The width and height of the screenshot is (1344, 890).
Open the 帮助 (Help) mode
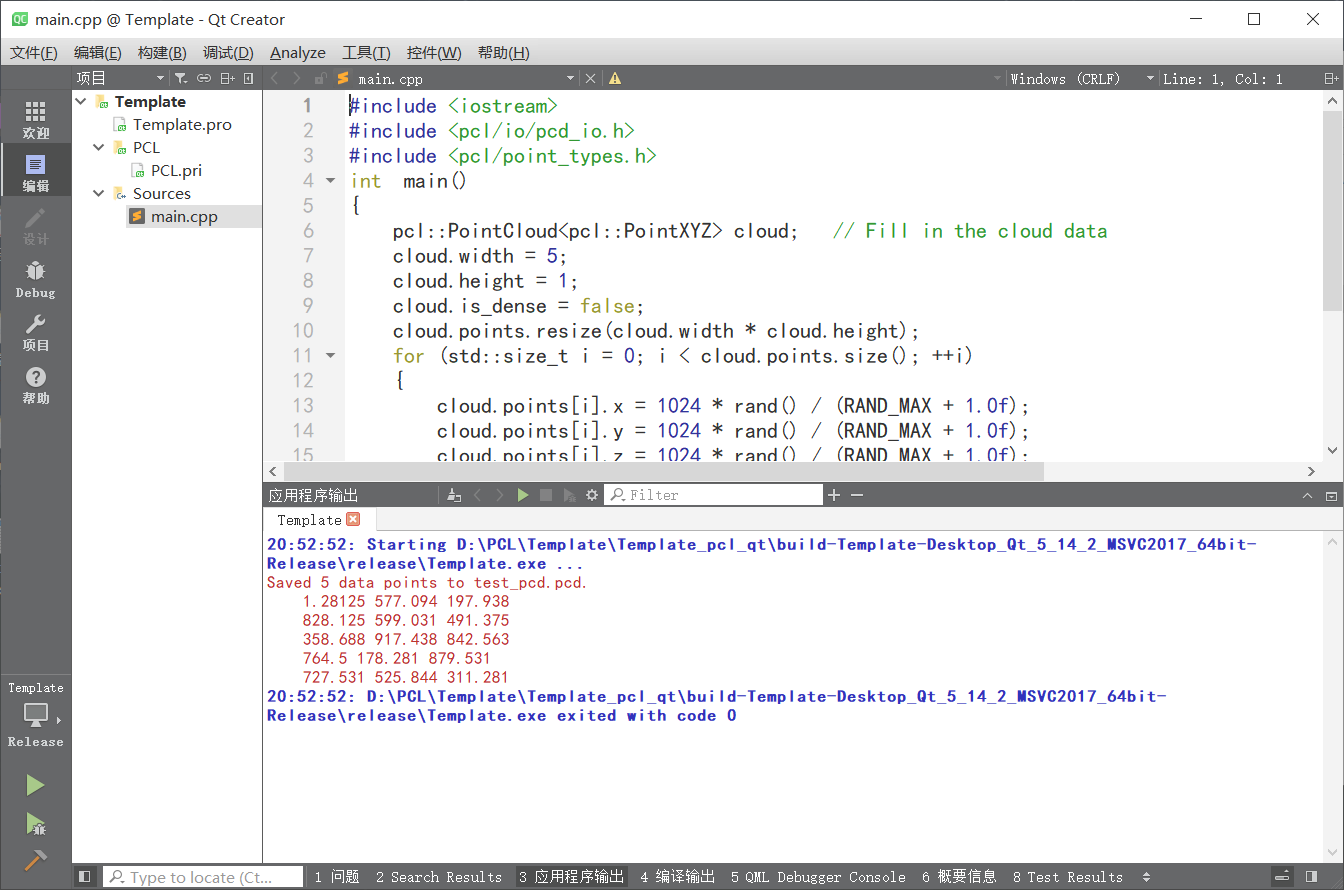pos(36,384)
